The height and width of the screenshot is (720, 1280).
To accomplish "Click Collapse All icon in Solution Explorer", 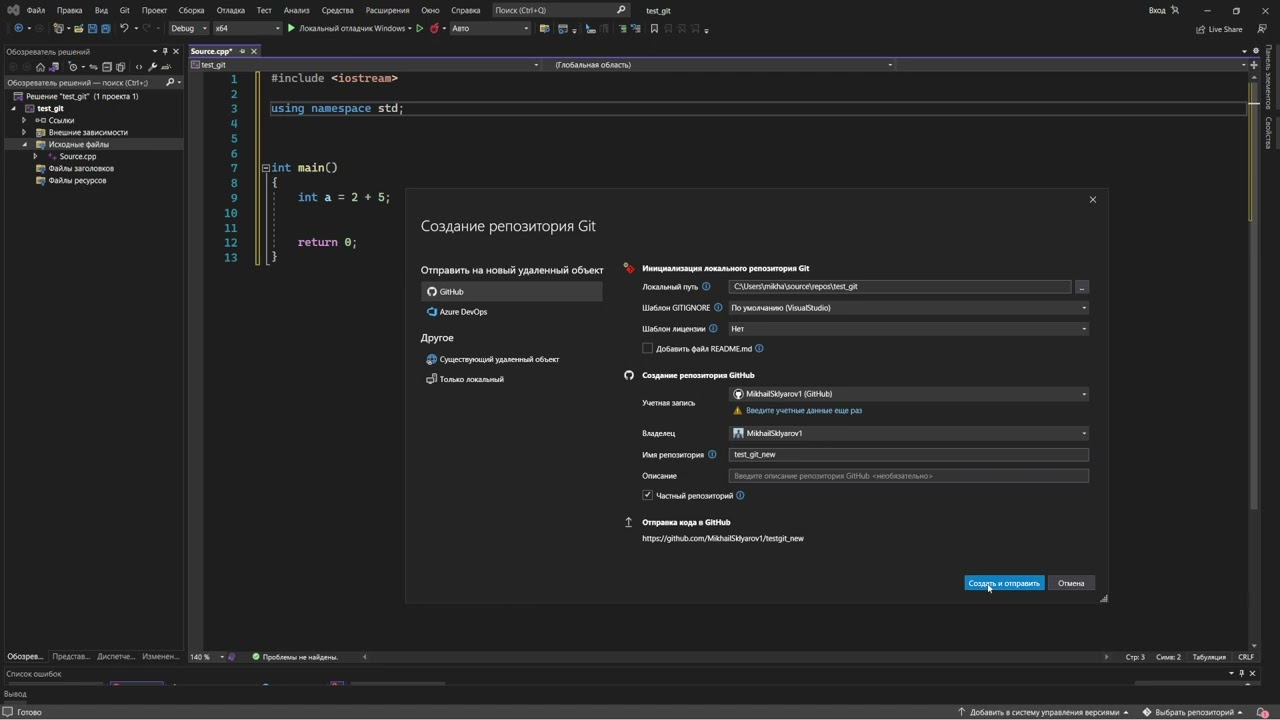I will point(107,67).
